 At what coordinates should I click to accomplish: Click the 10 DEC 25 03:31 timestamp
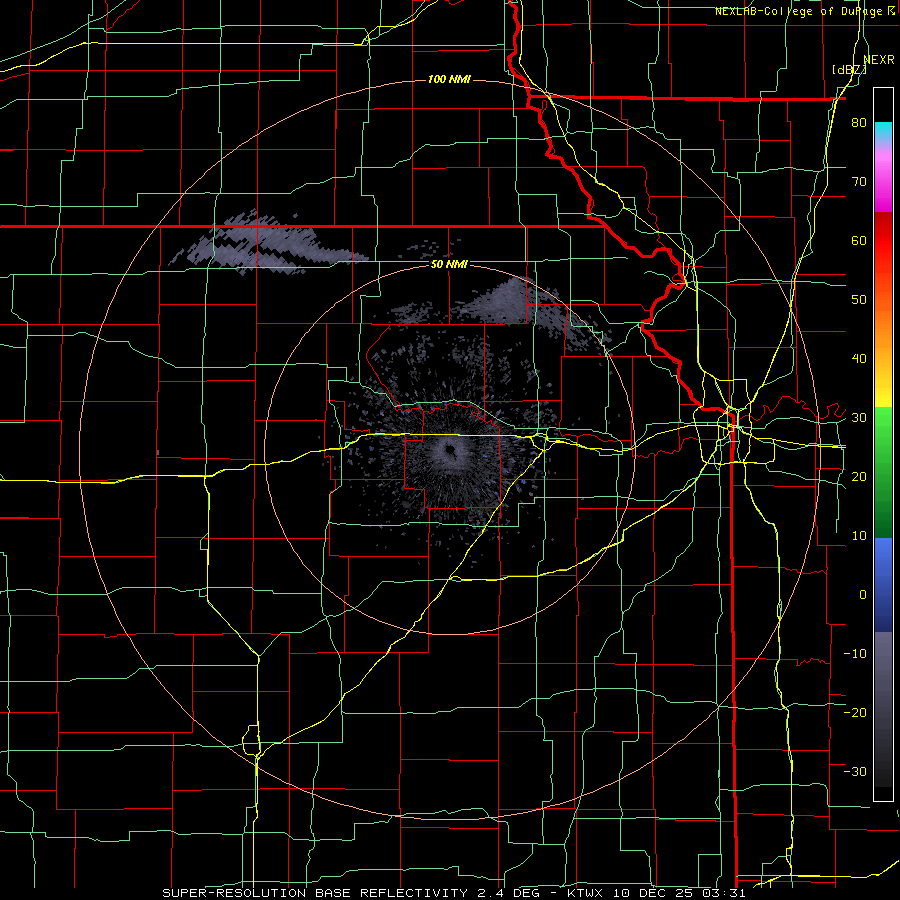[x=680, y=893]
